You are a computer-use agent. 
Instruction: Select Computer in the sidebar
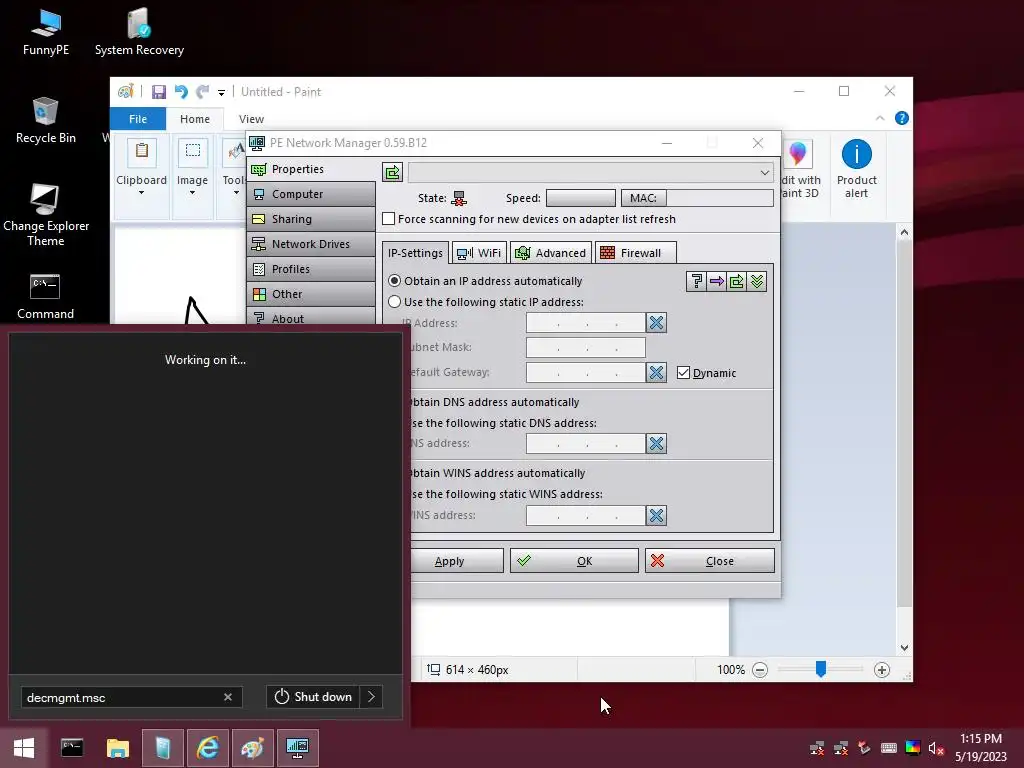311,194
